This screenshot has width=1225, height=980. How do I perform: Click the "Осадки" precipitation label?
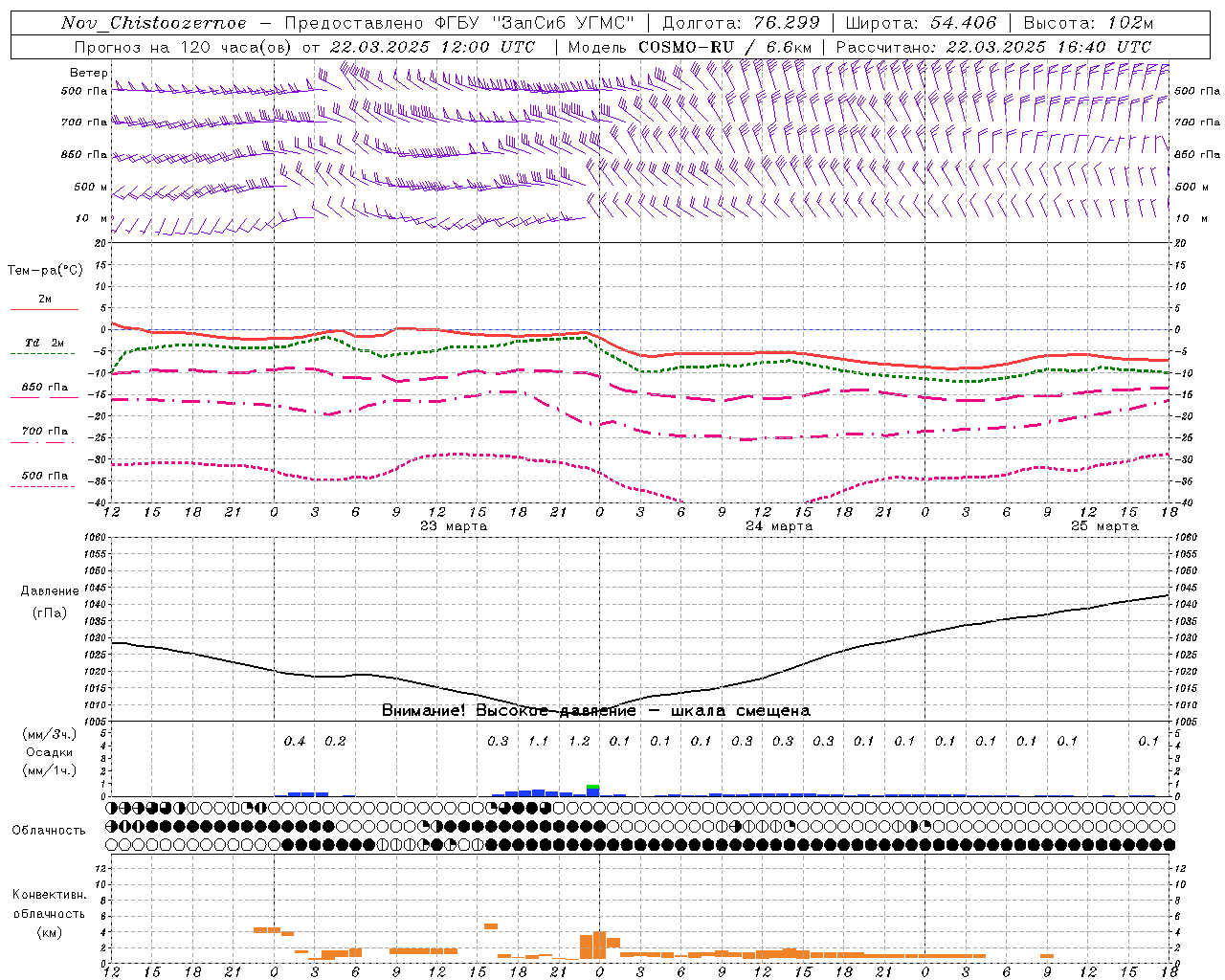click(x=50, y=752)
